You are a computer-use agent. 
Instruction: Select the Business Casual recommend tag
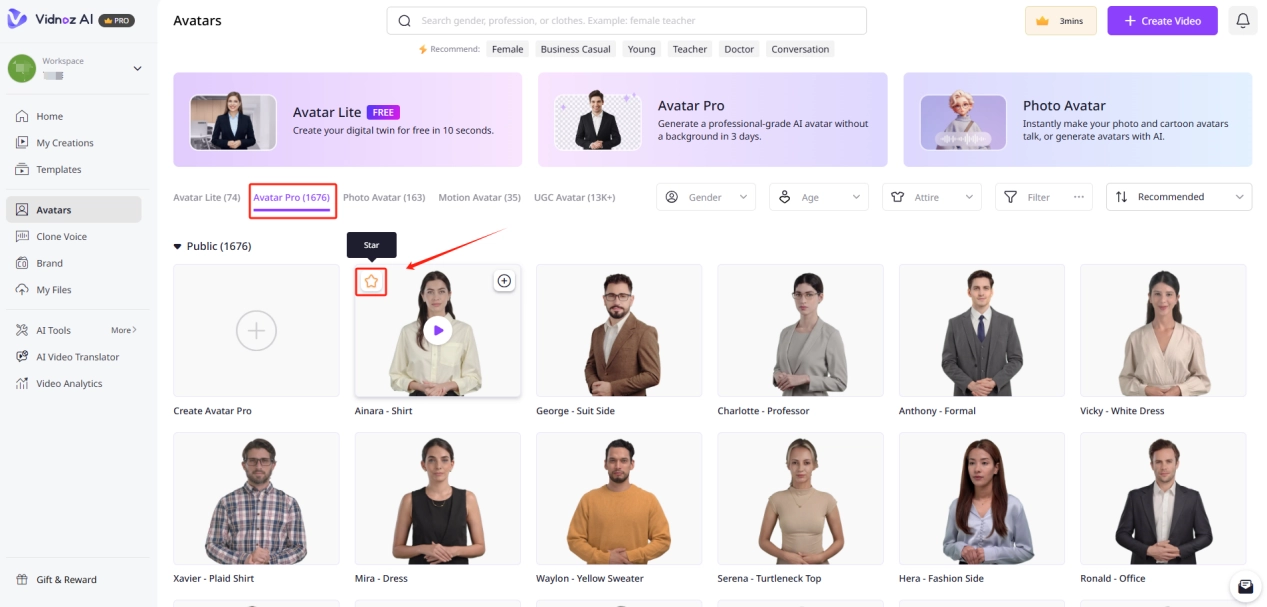pos(575,49)
